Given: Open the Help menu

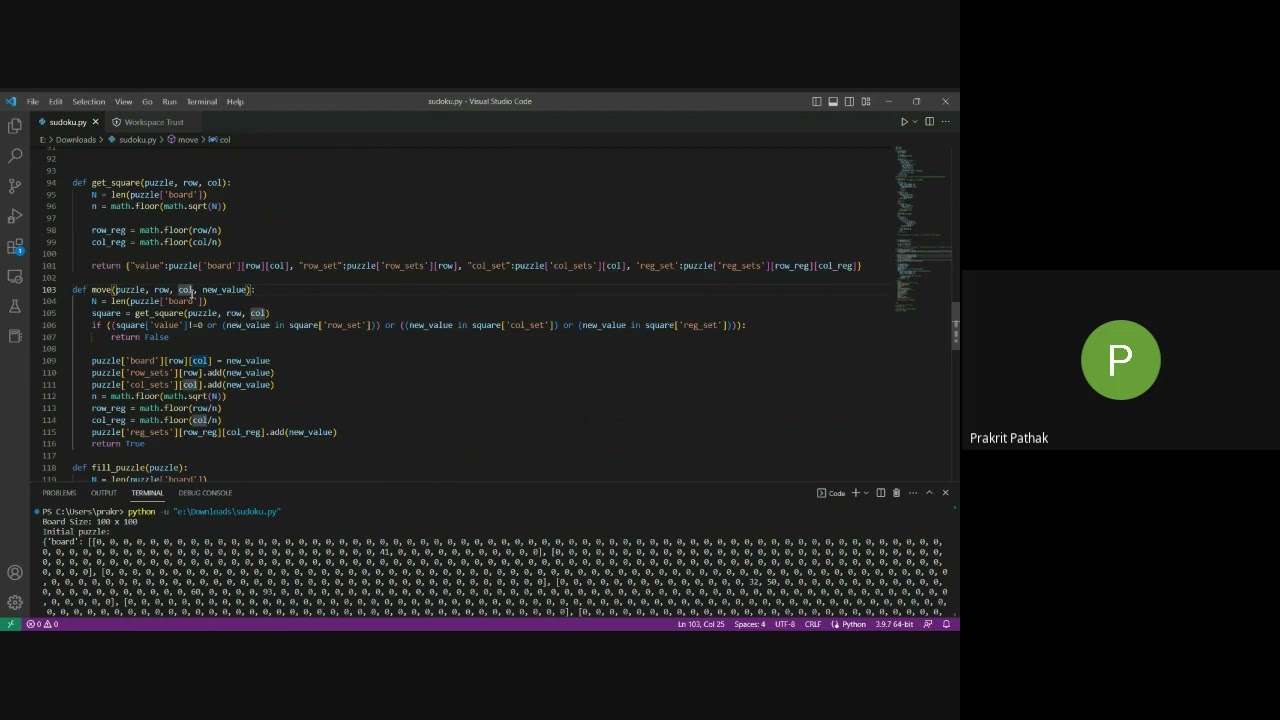Looking at the screenshot, I should point(235,101).
